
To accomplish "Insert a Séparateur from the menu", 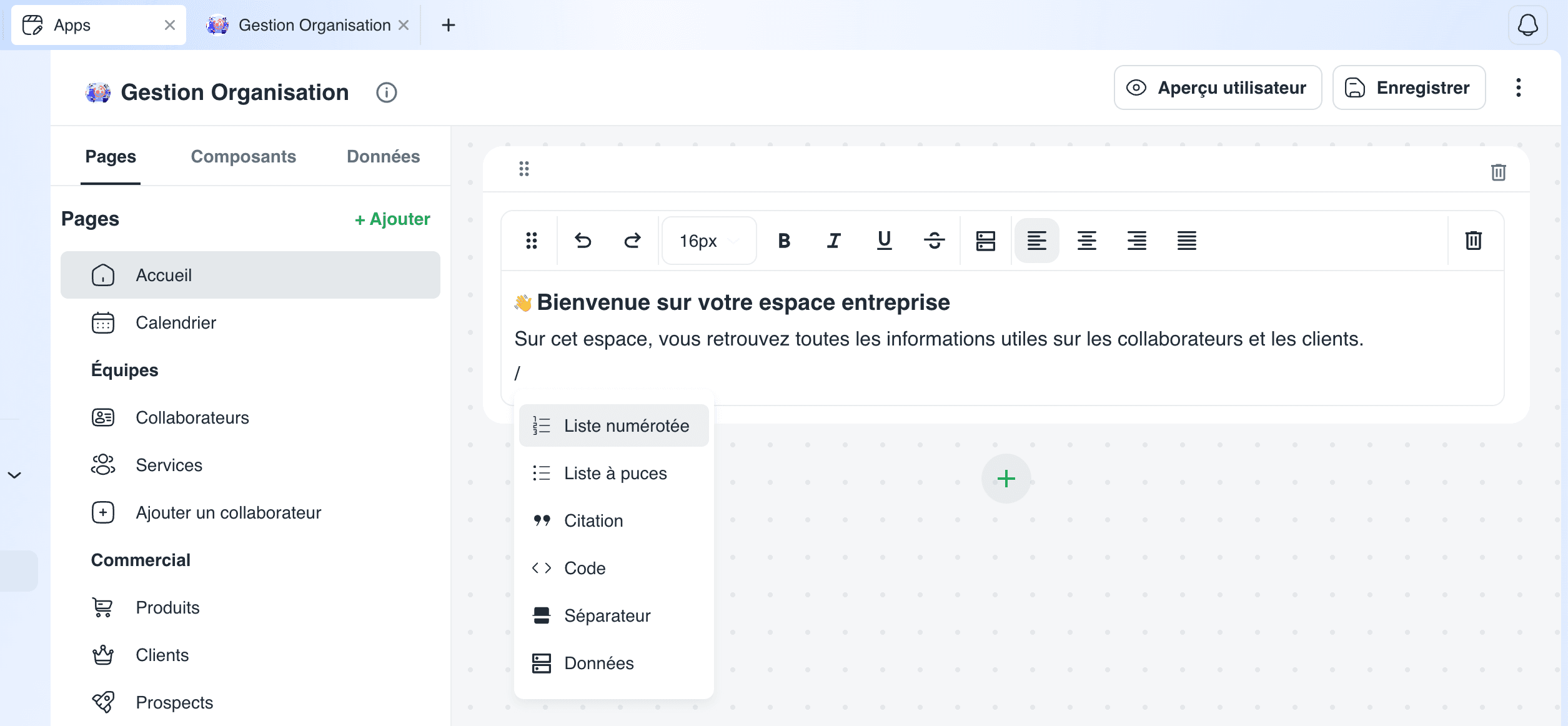I will (x=613, y=615).
